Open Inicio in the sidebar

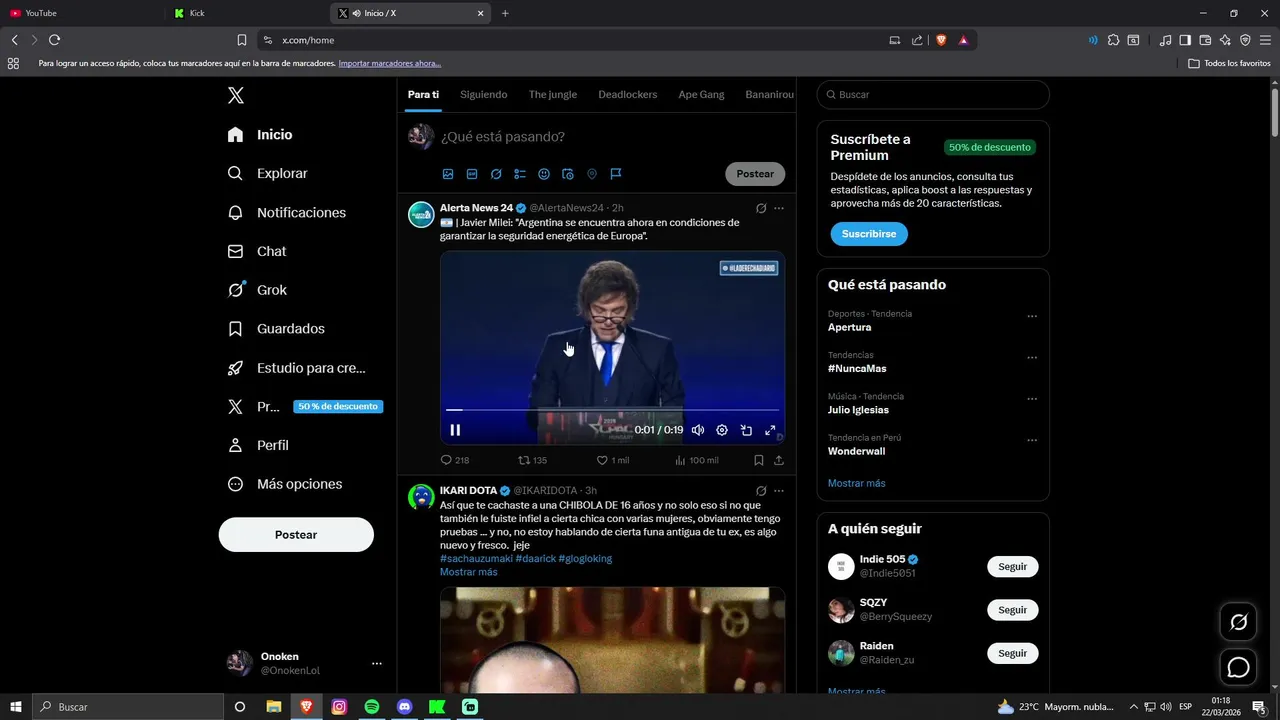tap(260, 135)
